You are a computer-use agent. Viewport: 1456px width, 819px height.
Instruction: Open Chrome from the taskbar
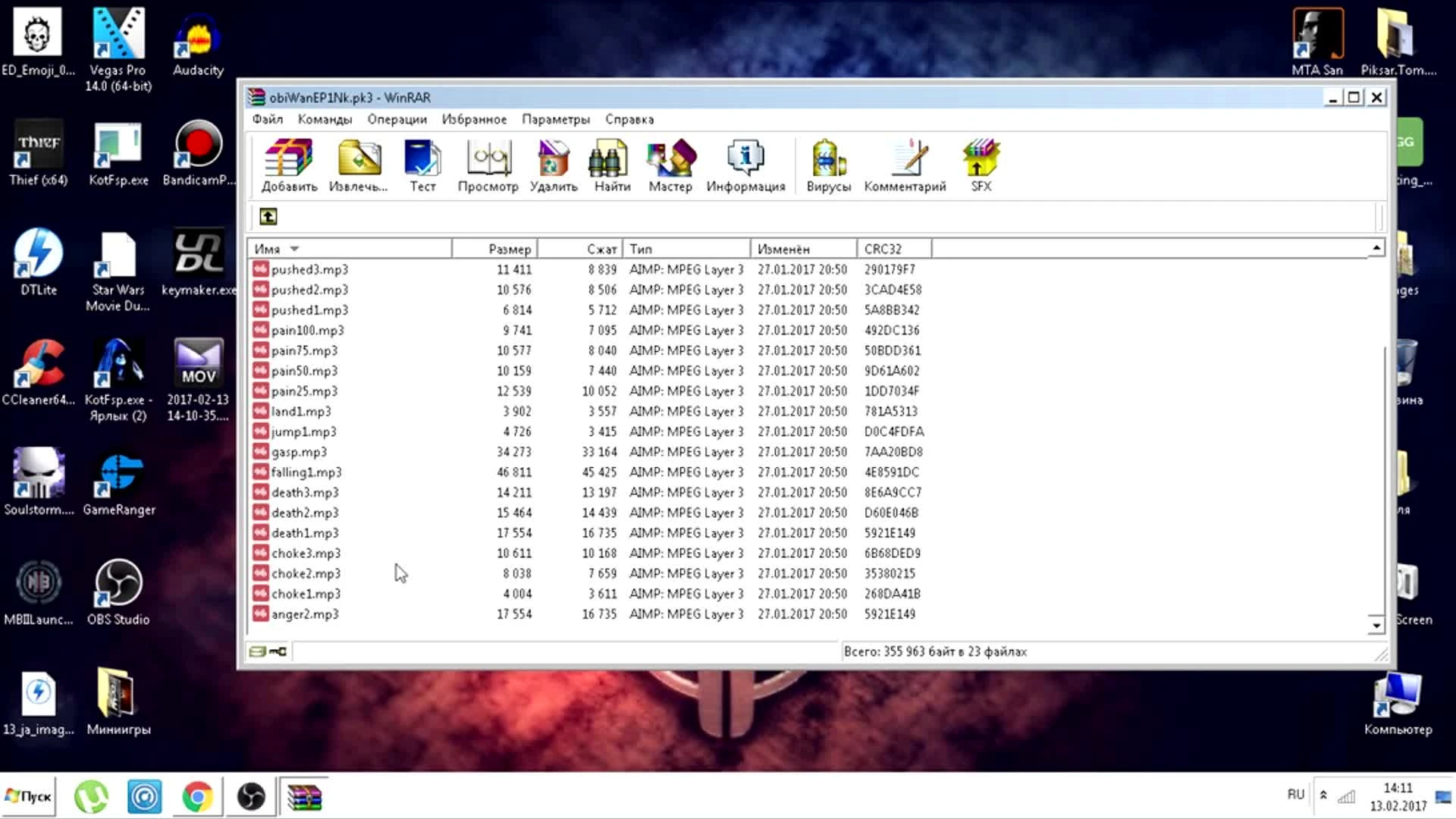coord(197,797)
